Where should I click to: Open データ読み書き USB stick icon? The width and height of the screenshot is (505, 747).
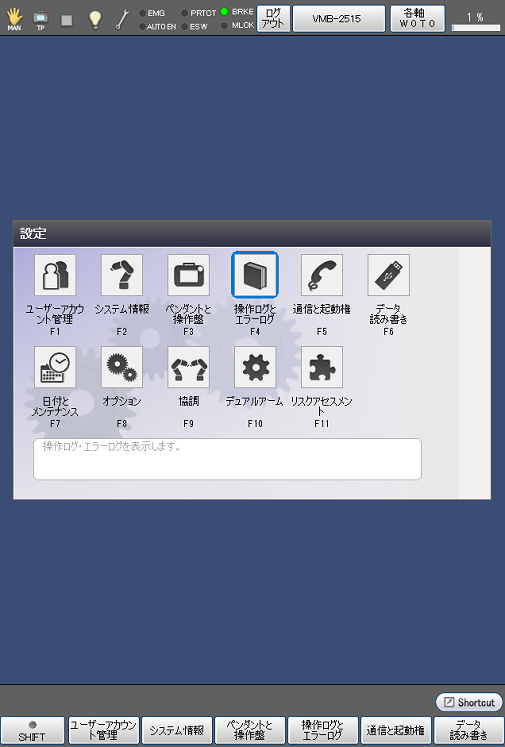click(388, 275)
